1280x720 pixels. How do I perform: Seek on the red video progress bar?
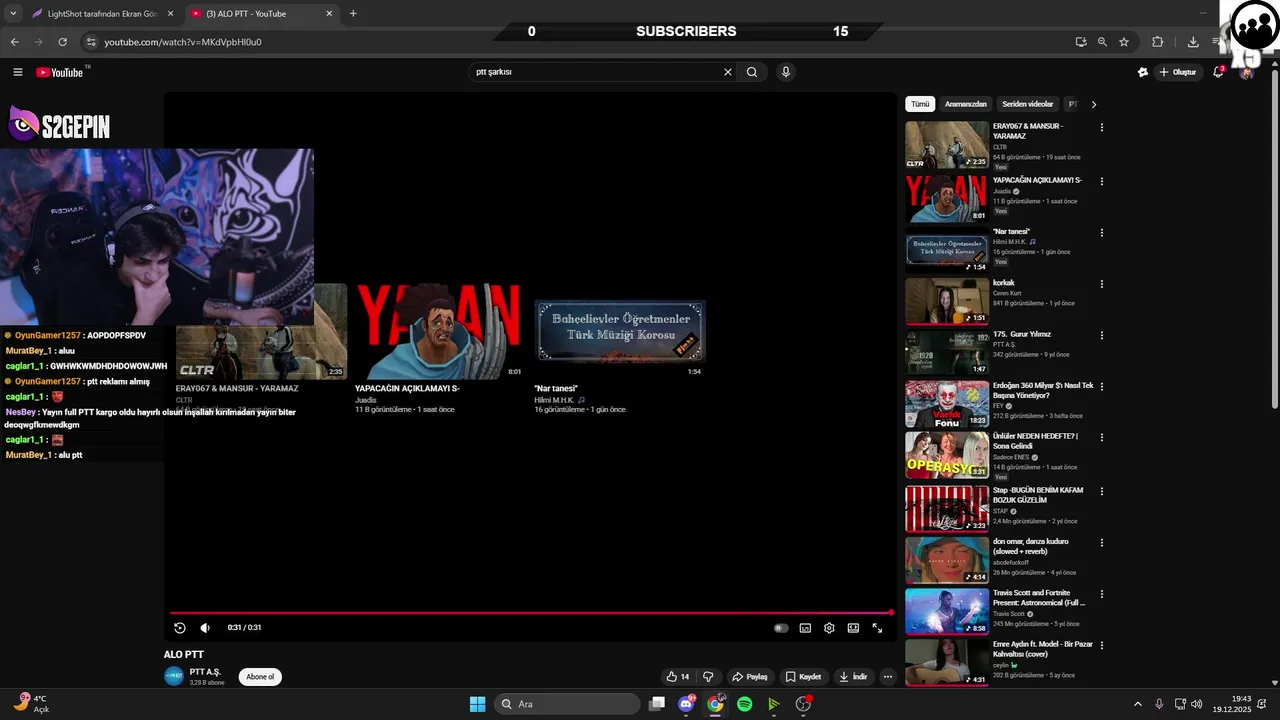coord(531,613)
